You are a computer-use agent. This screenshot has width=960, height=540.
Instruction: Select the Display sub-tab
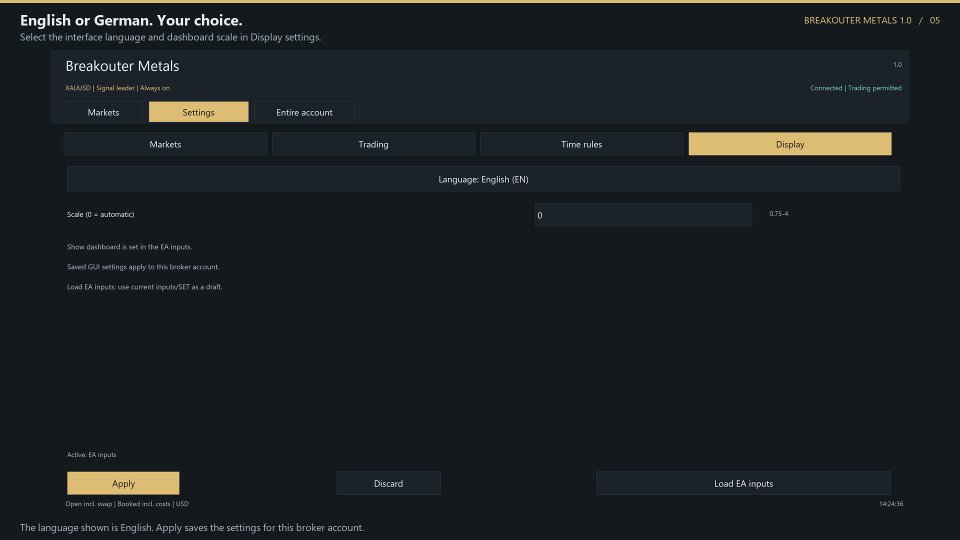(x=790, y=144)
